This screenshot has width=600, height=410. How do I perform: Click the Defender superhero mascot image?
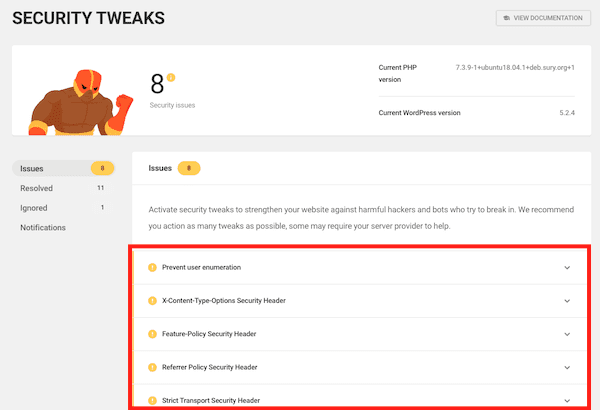(81, 102)
